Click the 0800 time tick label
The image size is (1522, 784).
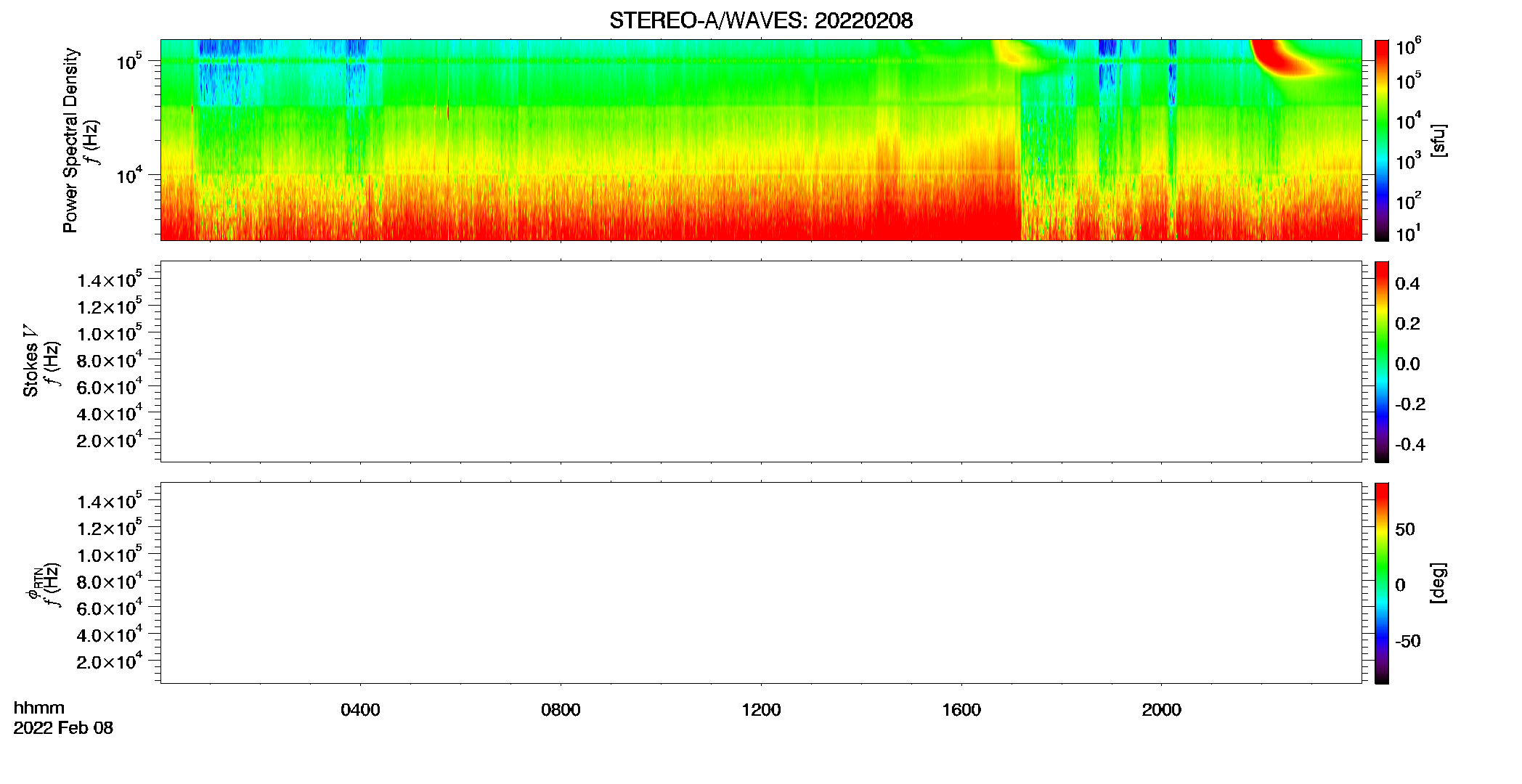point(561,710)
